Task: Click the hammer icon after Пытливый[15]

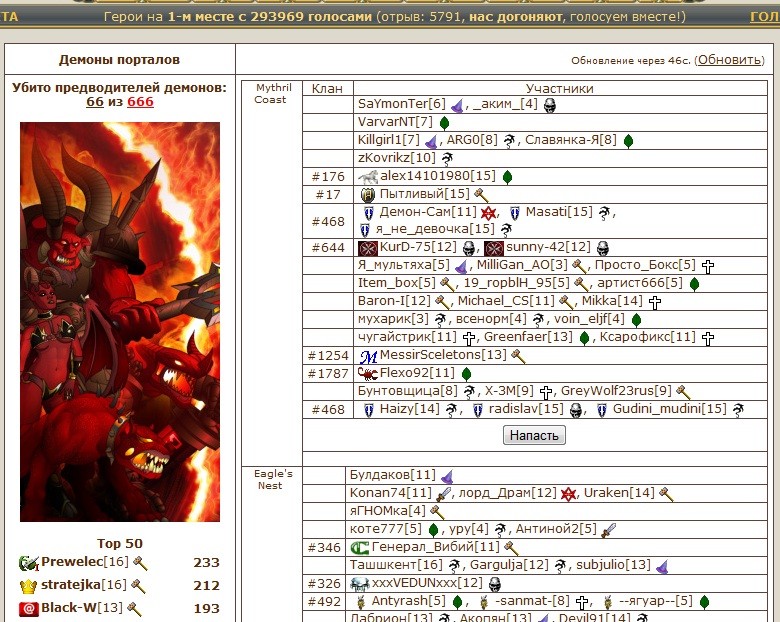Action: [481, 195]
